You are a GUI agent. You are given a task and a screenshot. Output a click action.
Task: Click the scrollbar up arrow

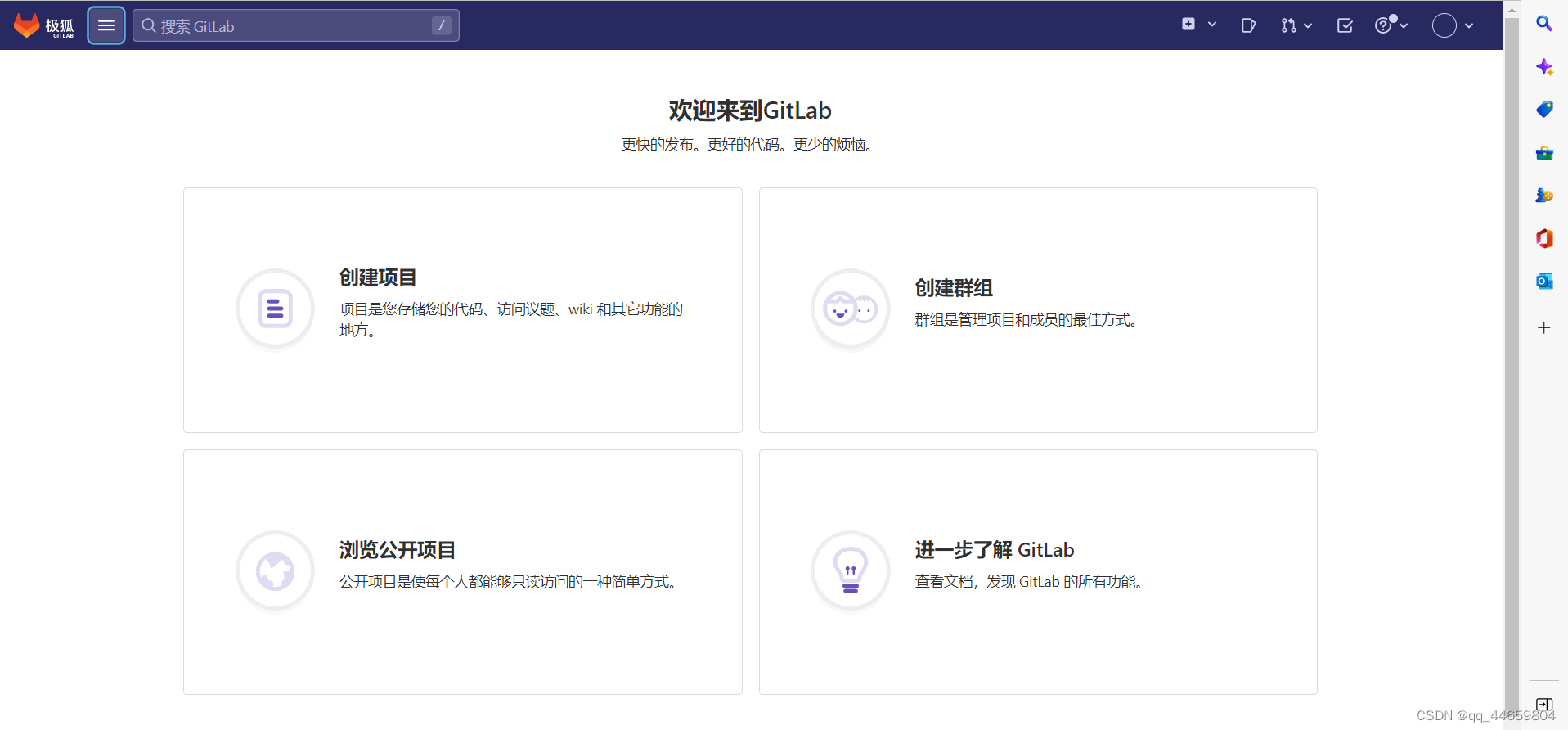pos(1512,9)
